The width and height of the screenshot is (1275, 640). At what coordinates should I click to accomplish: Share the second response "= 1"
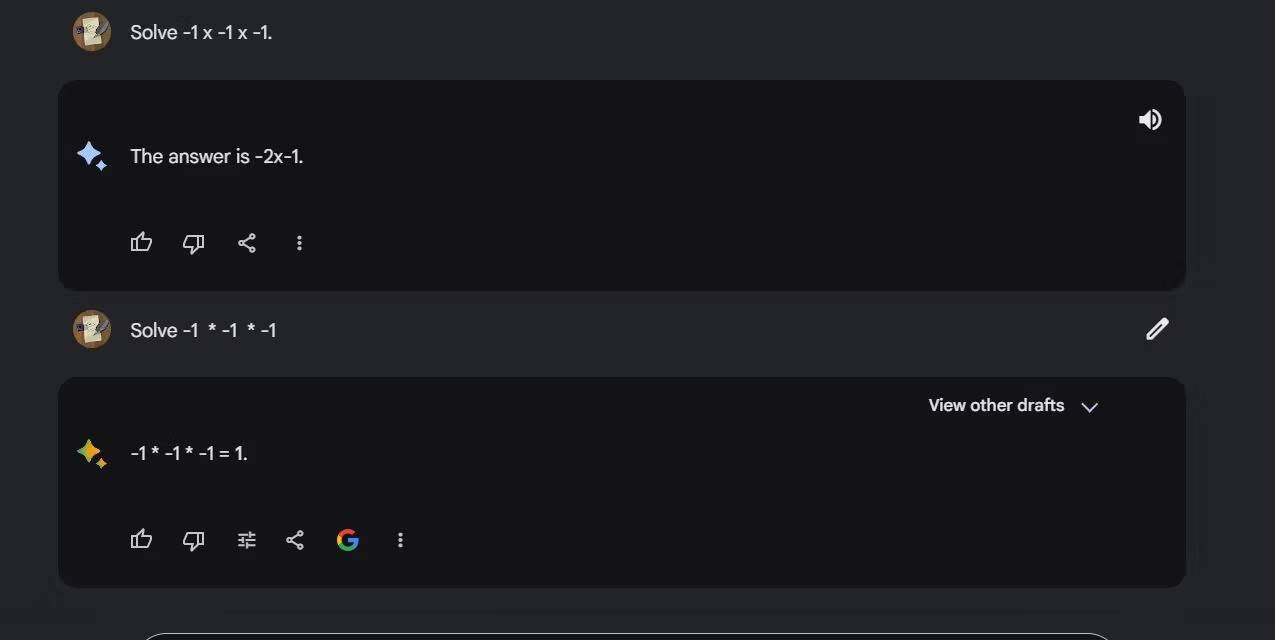[x=295, y=540]
